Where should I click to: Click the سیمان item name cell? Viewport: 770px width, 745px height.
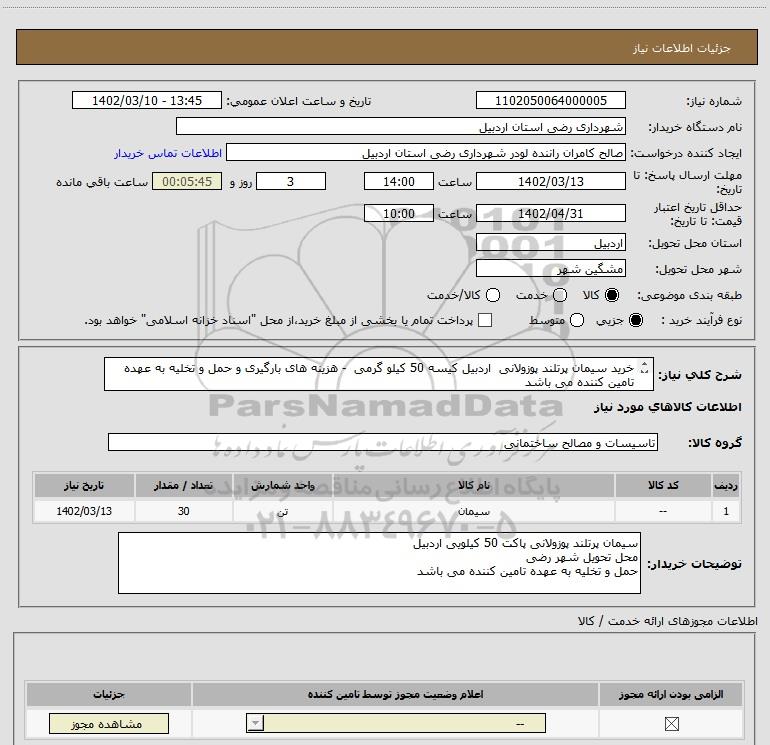pyautogui.click(x=474, y=511)
